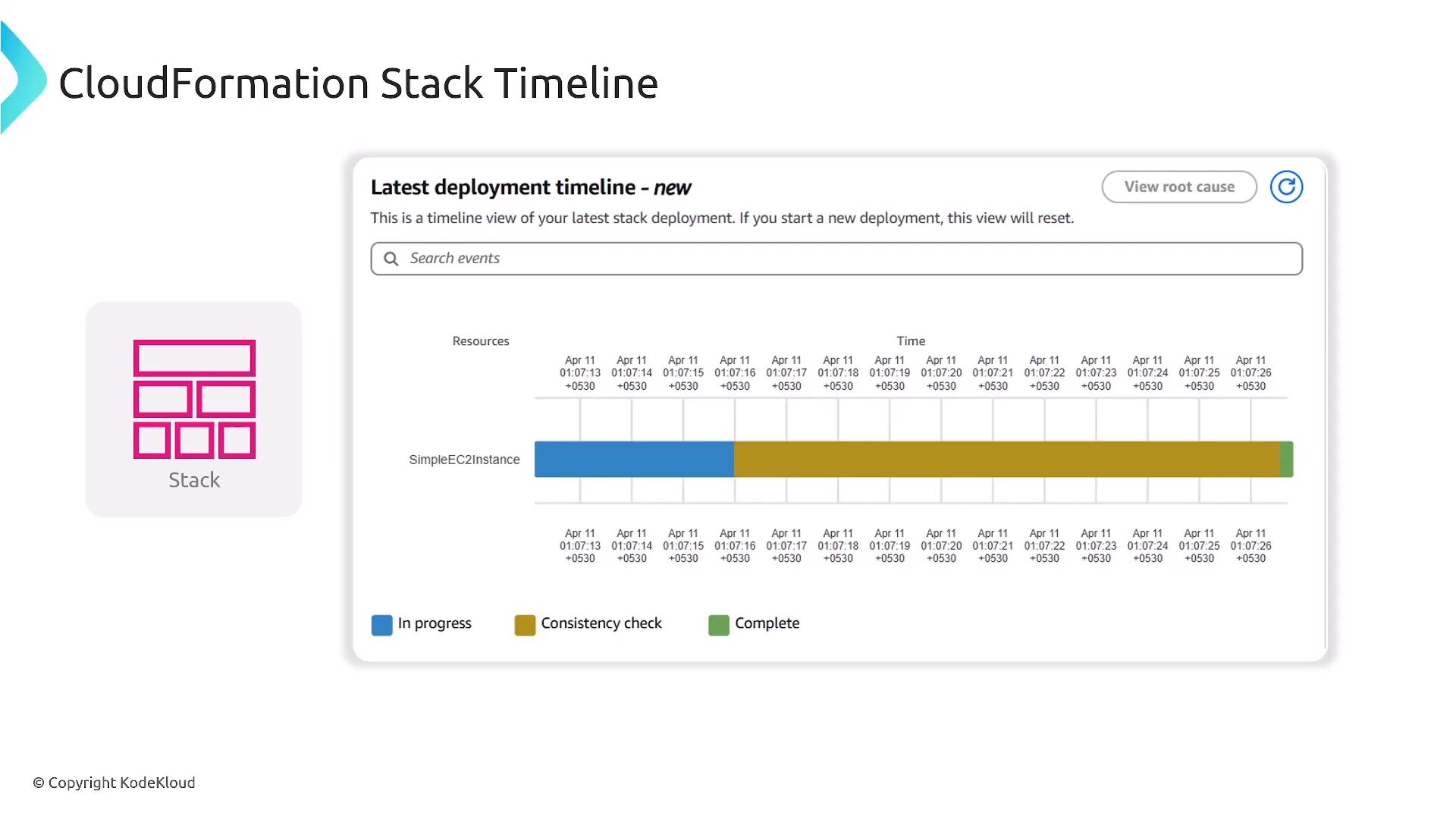Click the SimpleEC2Instance resource label
Image resolution: width=1456 pixels, height=819 pixels.
click(464, 460)
